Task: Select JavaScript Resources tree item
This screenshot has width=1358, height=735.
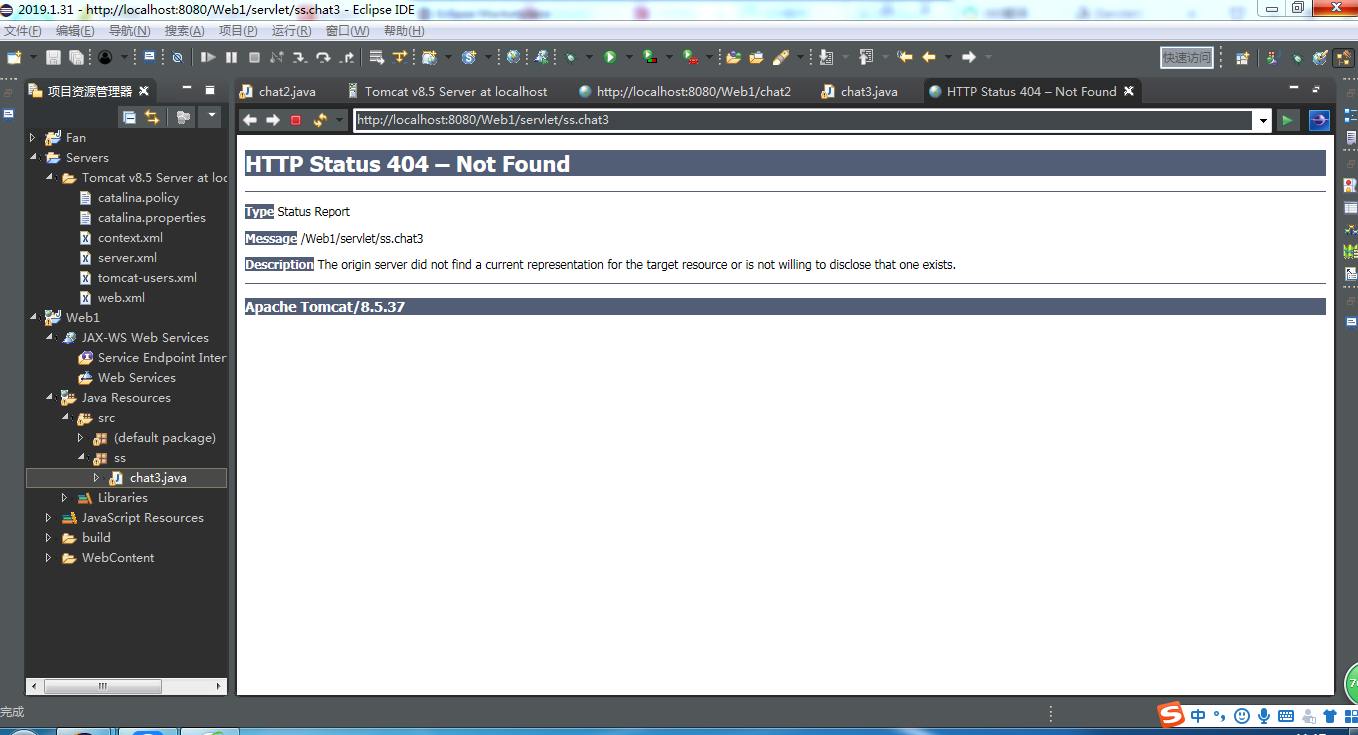Action: 133,518
